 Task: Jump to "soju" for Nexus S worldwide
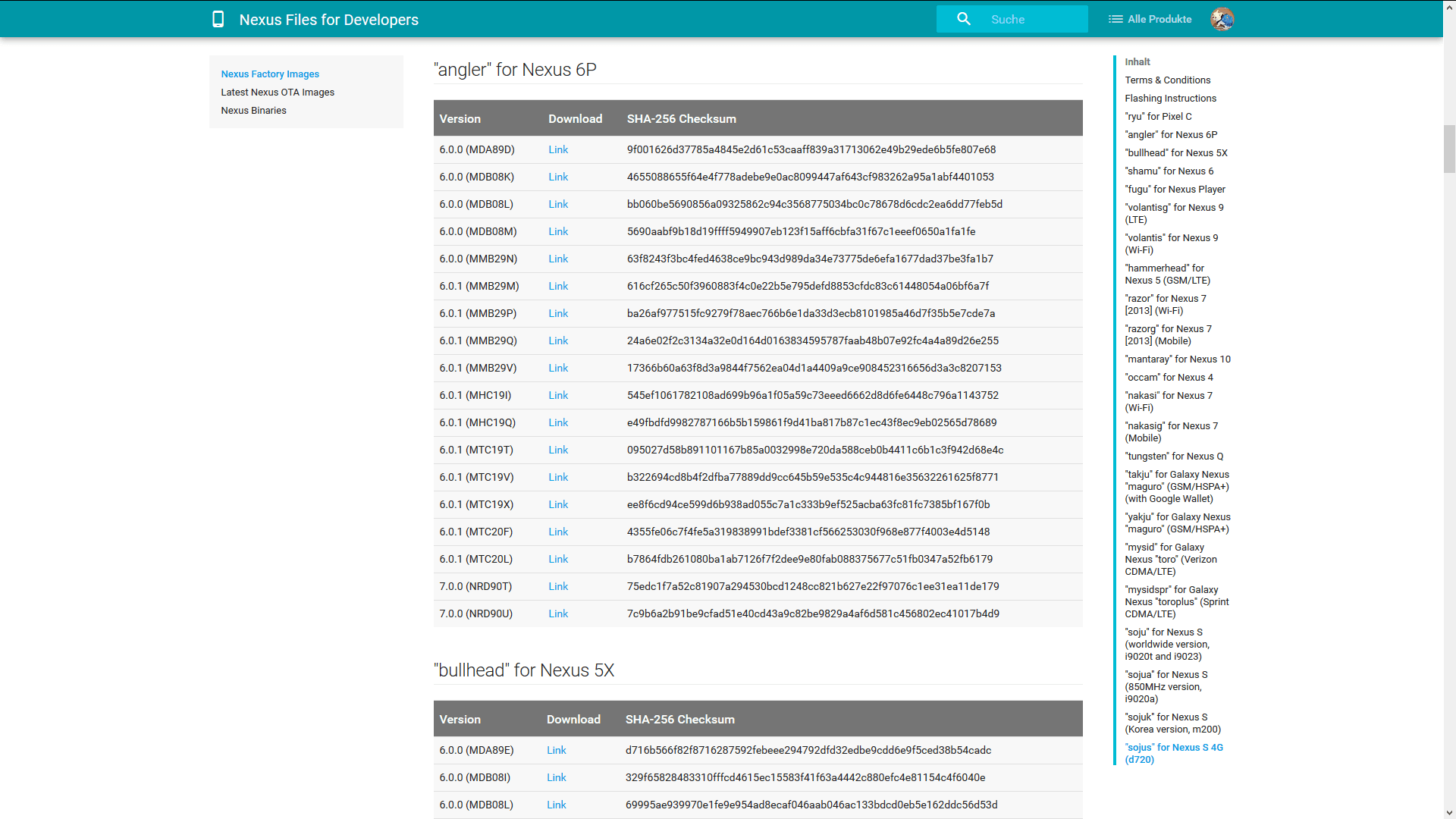pyautogui.click(x=1167, y=645)
